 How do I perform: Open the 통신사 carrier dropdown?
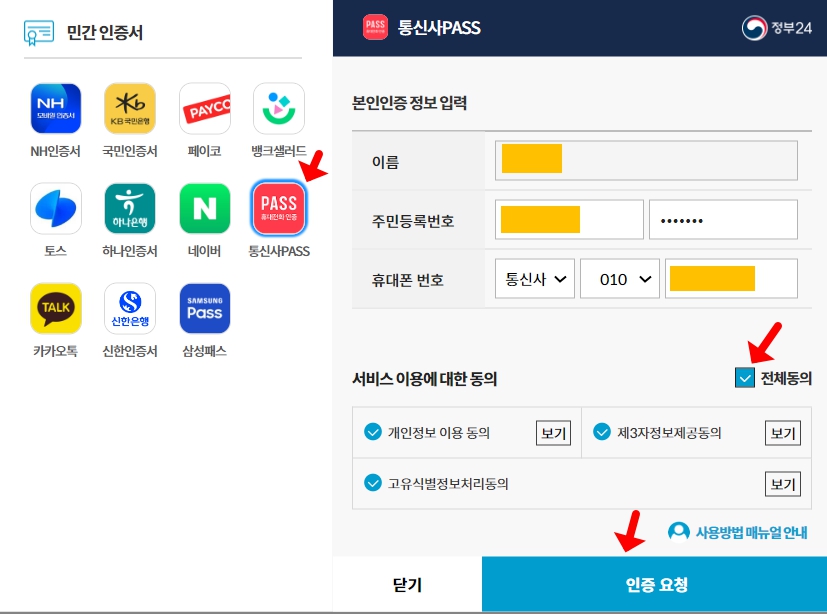[x=536, y=278]
